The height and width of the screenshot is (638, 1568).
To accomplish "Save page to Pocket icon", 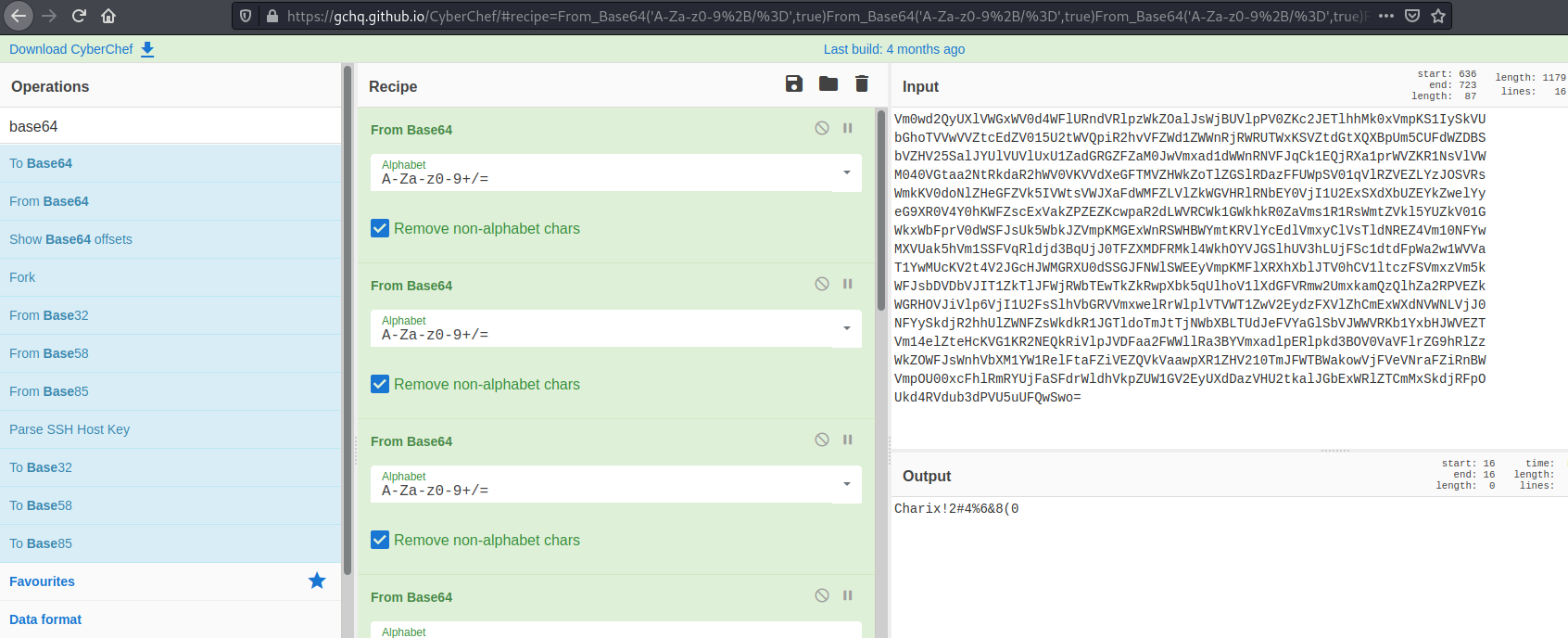I will [x=1412, y=16].
